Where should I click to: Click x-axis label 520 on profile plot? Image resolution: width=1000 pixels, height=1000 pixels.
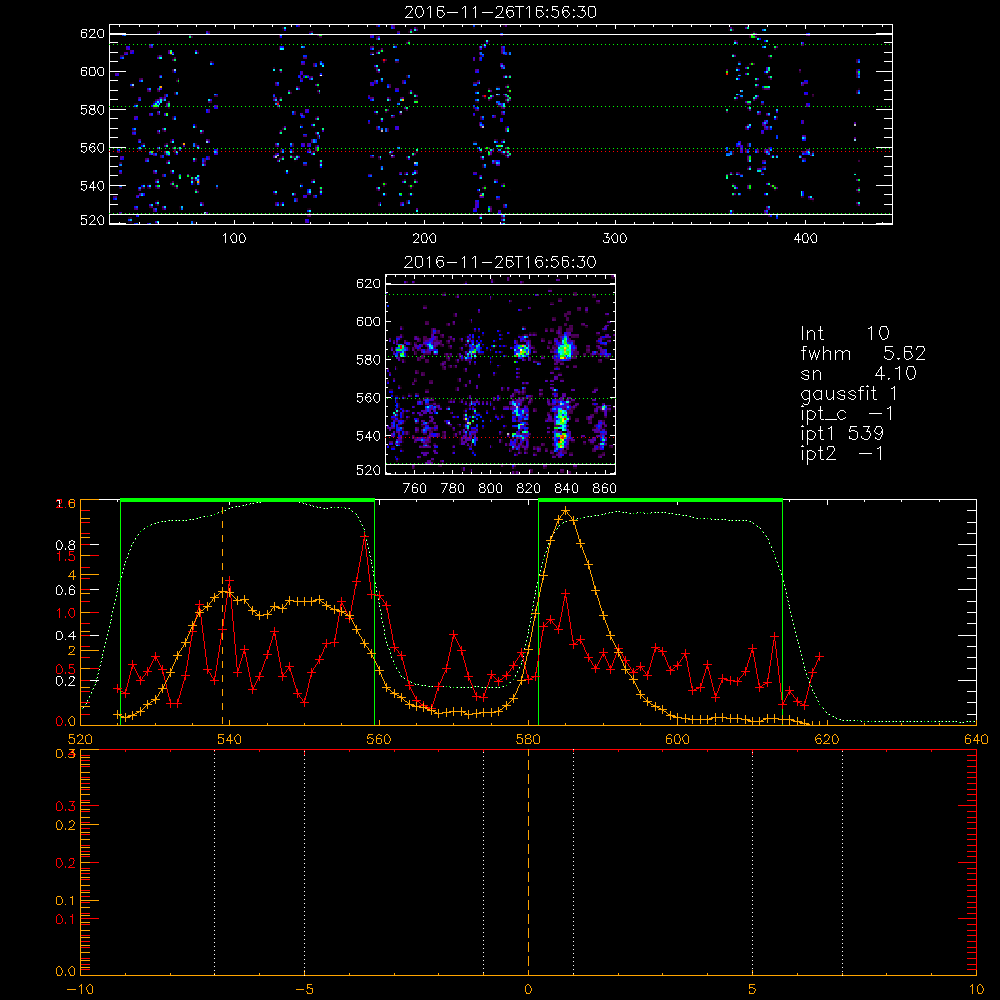(80, 740)
